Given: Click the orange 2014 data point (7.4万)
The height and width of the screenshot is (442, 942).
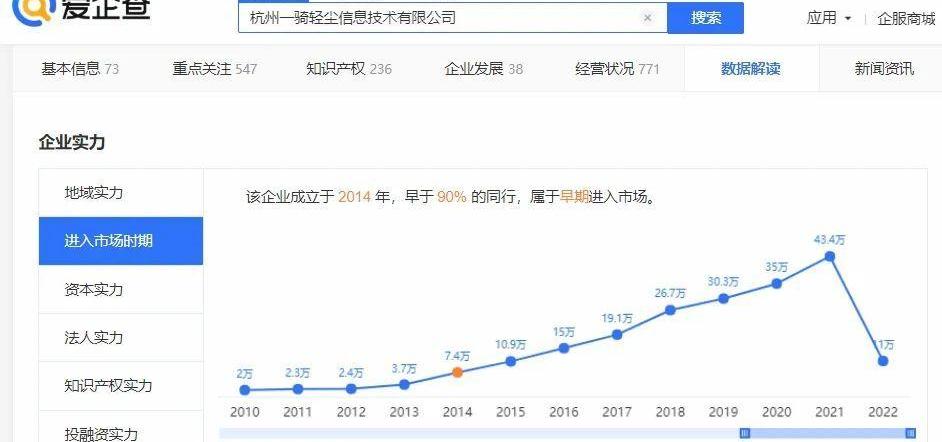Looking at the screenshot, I should pos(457,372).
